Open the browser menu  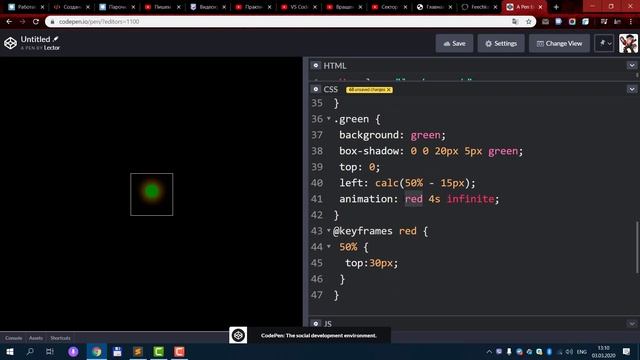[631, 21]
